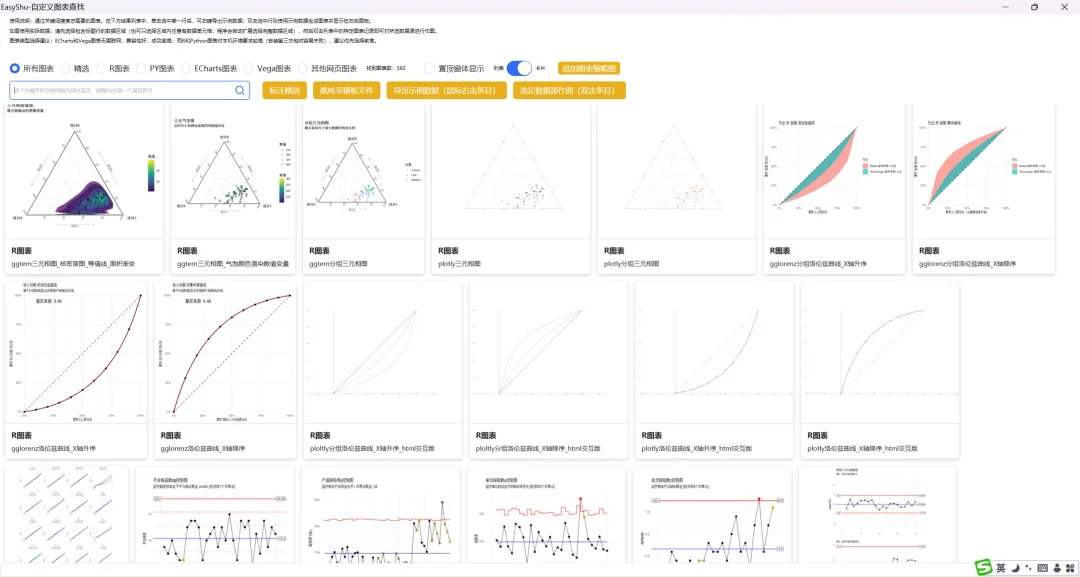Select gglorenz分组洛伦兹曲线_X轴降序 chart thumbnail

click(984, 171)
